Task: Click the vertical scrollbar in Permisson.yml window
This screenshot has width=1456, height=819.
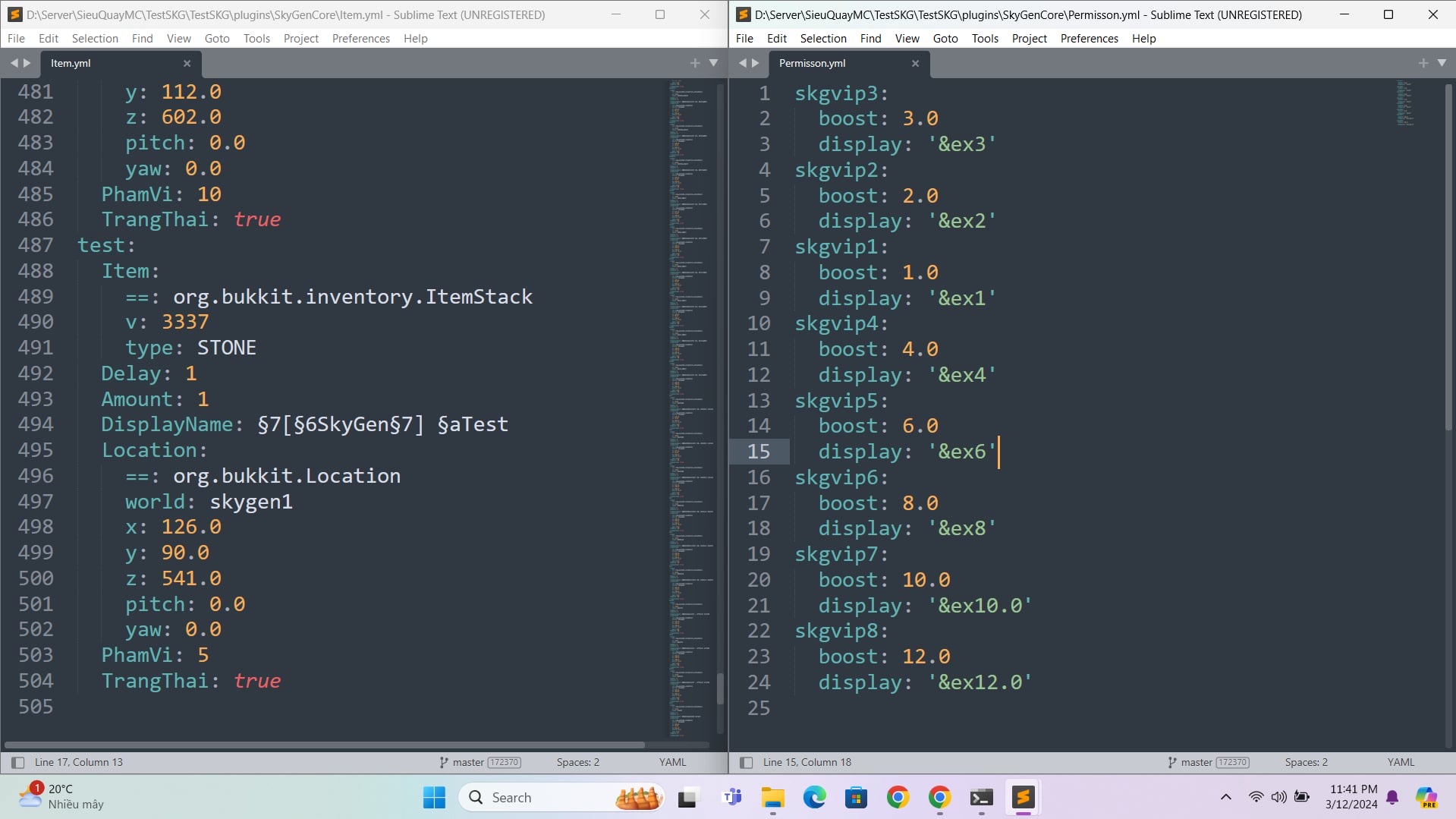Action: pyautogui.click(x=1448, y=258)
